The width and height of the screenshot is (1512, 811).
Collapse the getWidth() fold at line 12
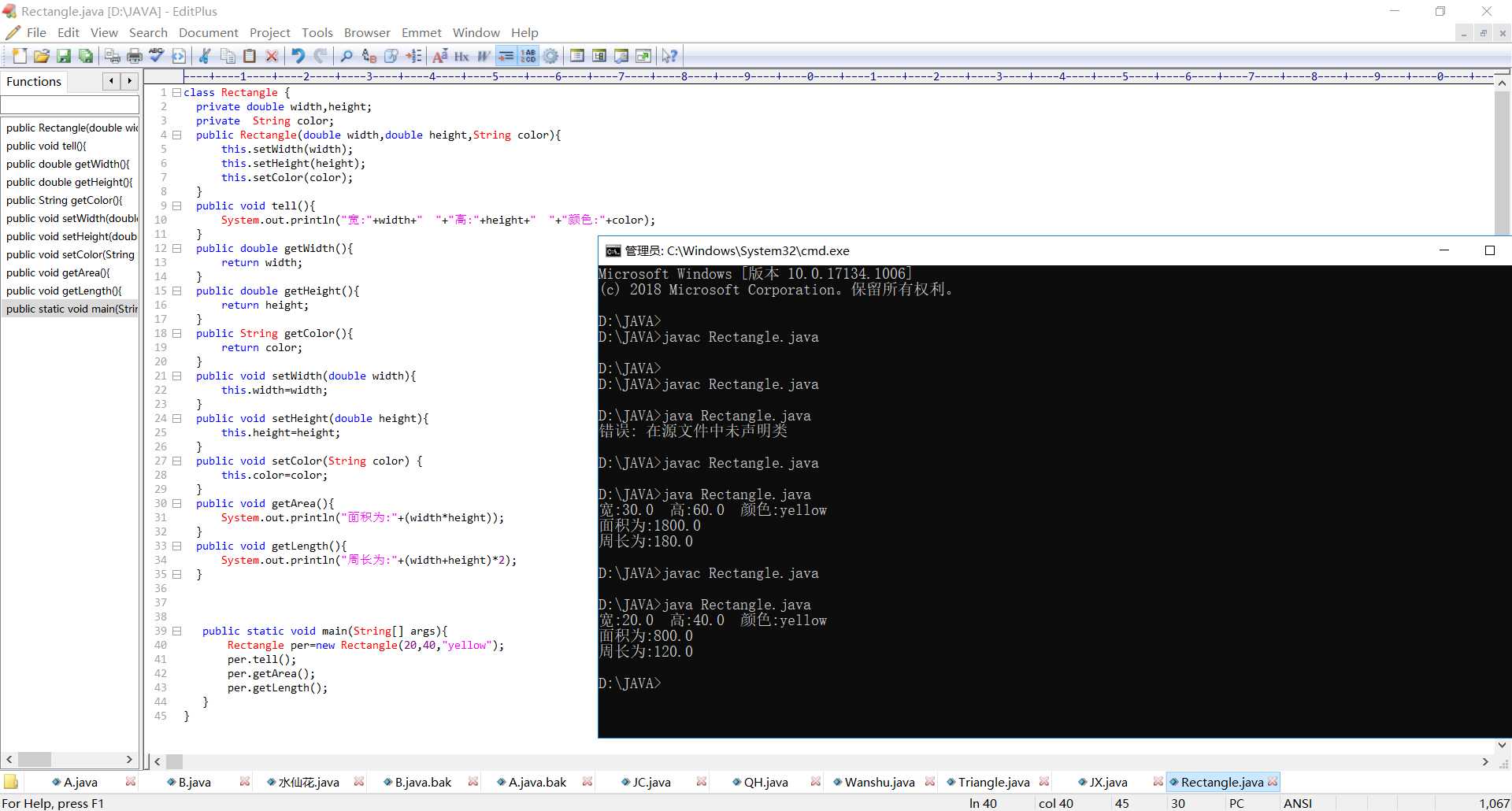[x=177, y=249]
